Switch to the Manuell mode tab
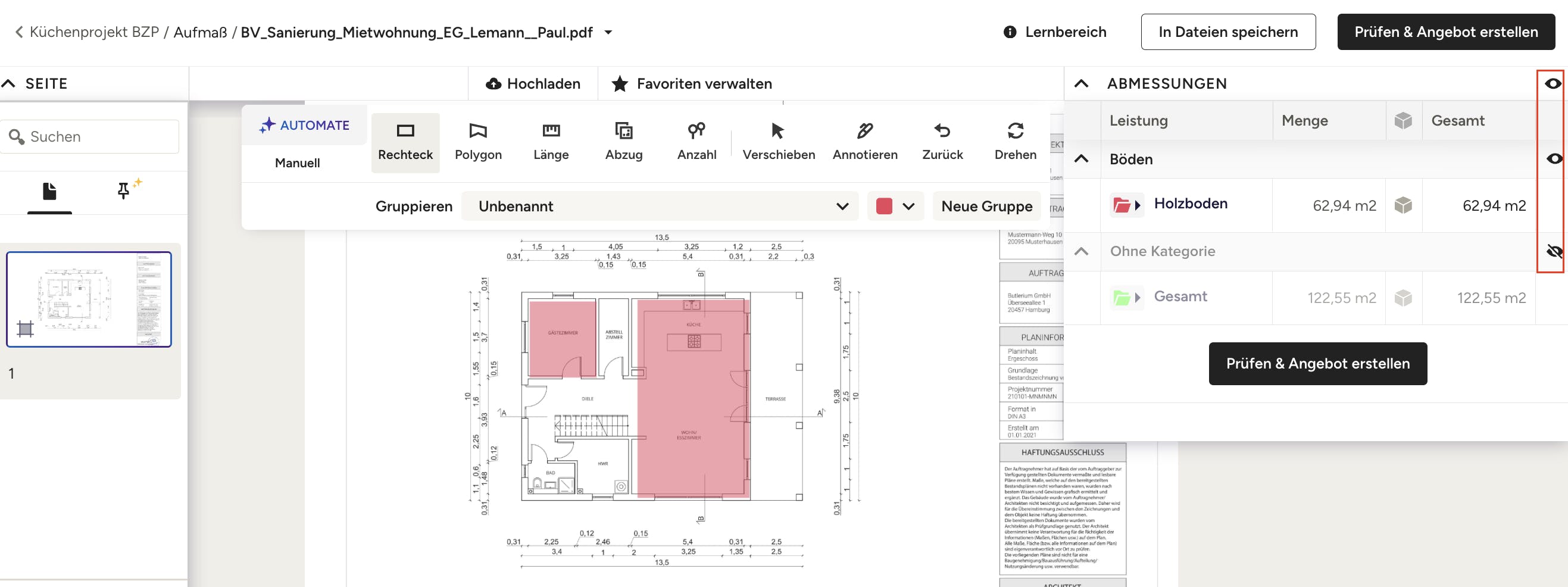Screen dimensions: 1568x587 [x=297, y=163]
